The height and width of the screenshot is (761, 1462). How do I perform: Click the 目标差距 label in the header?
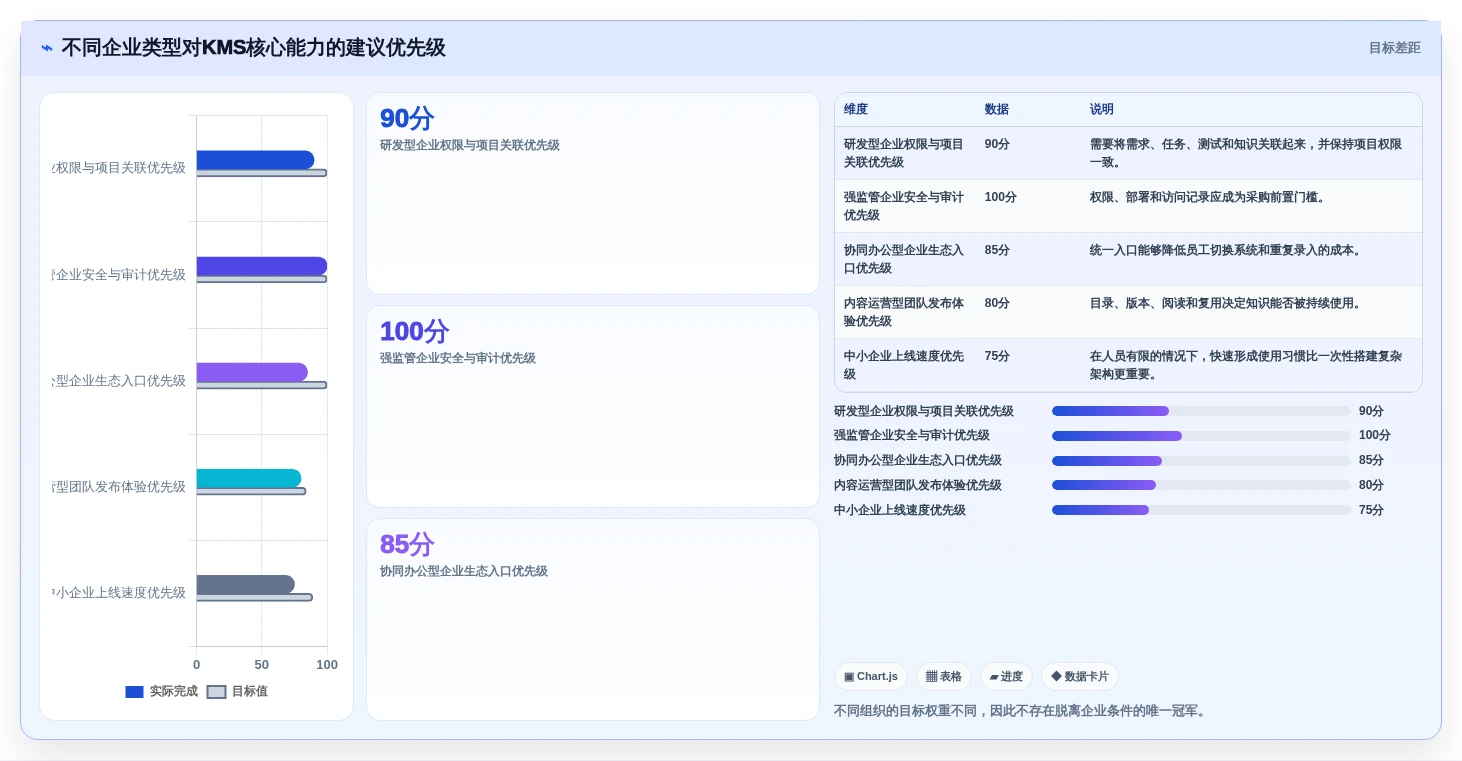pyautogui.click(x=1394, y=48)
